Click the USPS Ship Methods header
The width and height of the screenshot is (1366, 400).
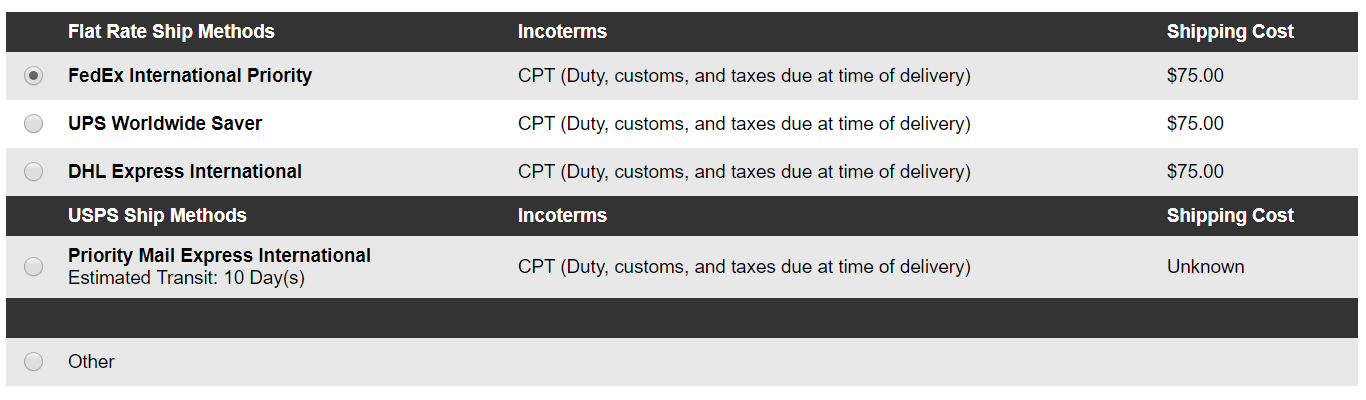157,216
